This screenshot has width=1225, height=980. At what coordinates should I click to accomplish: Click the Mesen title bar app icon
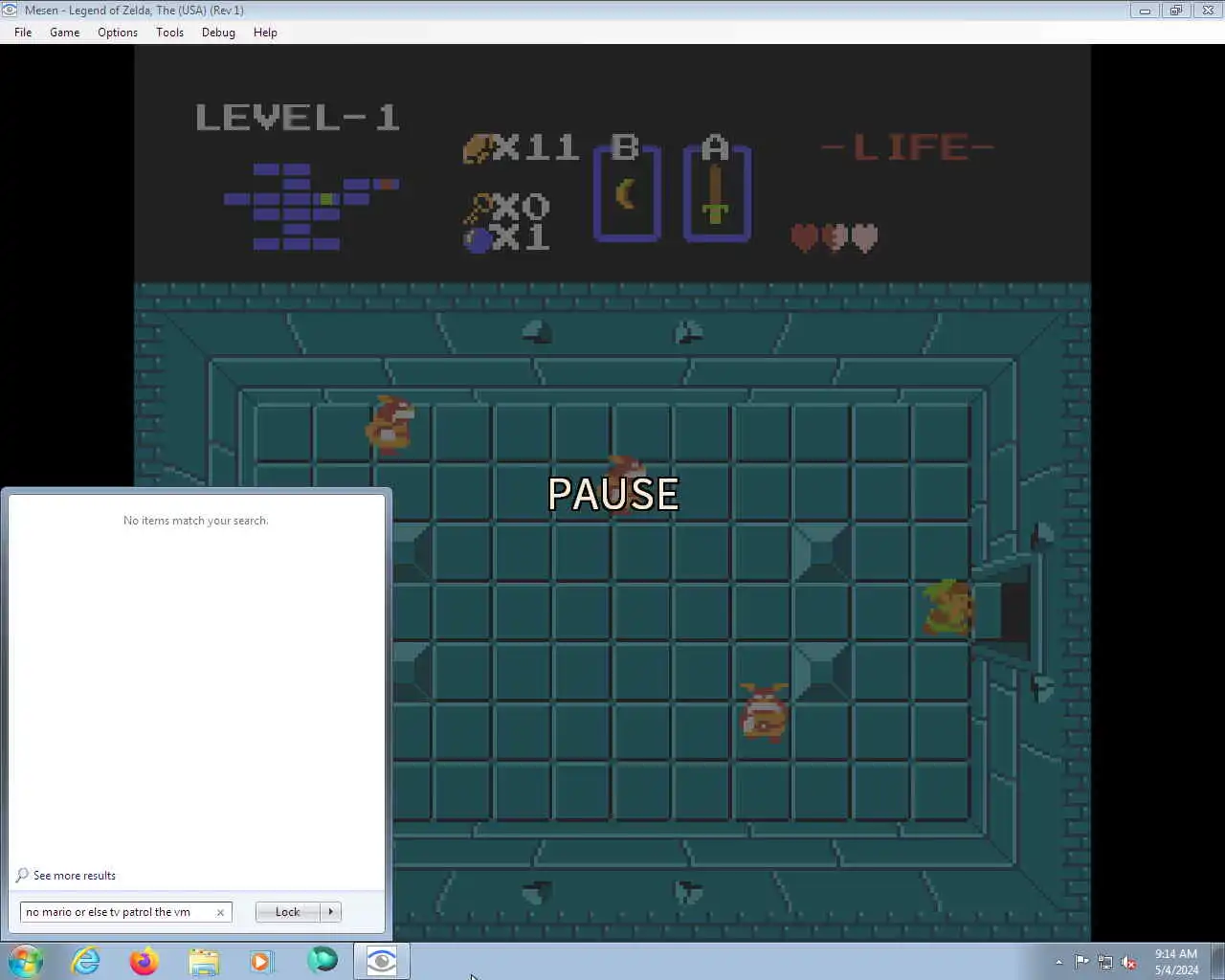[x=11, y=10]
